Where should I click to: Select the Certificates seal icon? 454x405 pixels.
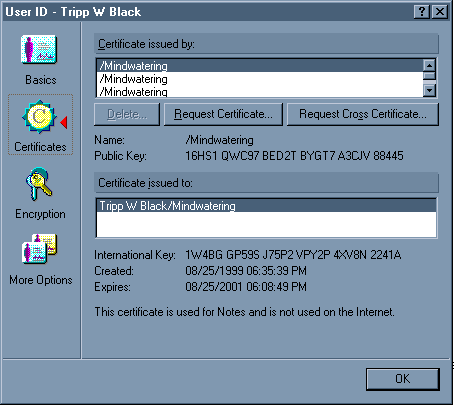coord(39,117)
